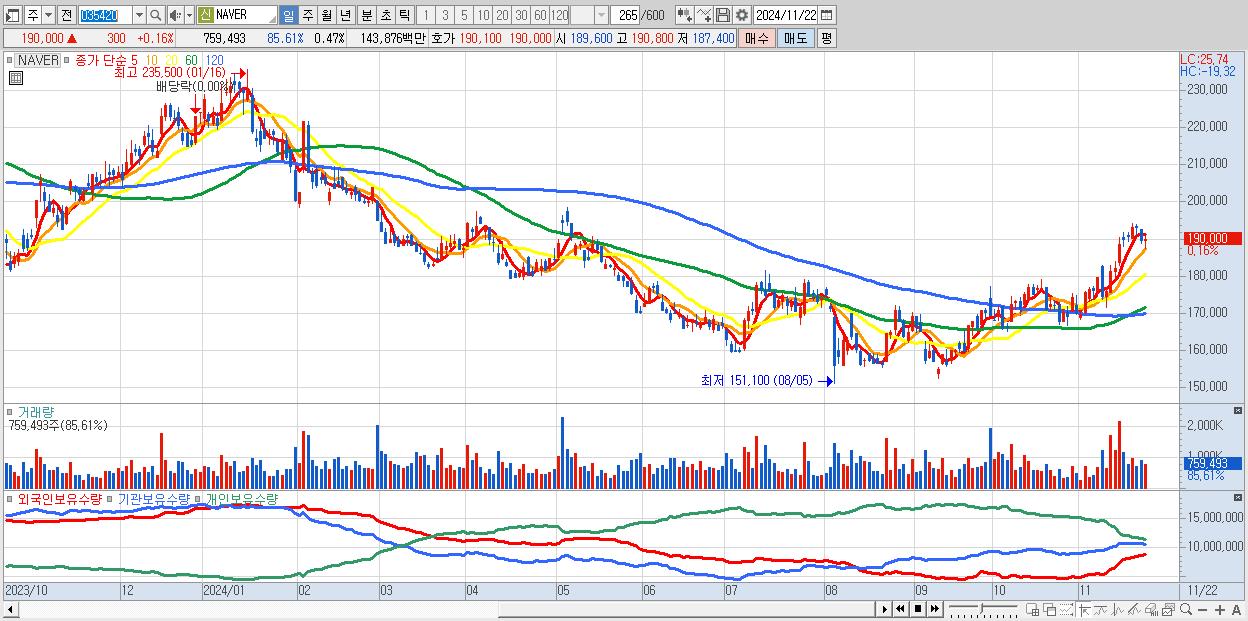Viewport: 1248px width, 621px height.
Task: Toggle 개인보유수량 legend marker
Action: pyautogui.click(x=198, y=498)
